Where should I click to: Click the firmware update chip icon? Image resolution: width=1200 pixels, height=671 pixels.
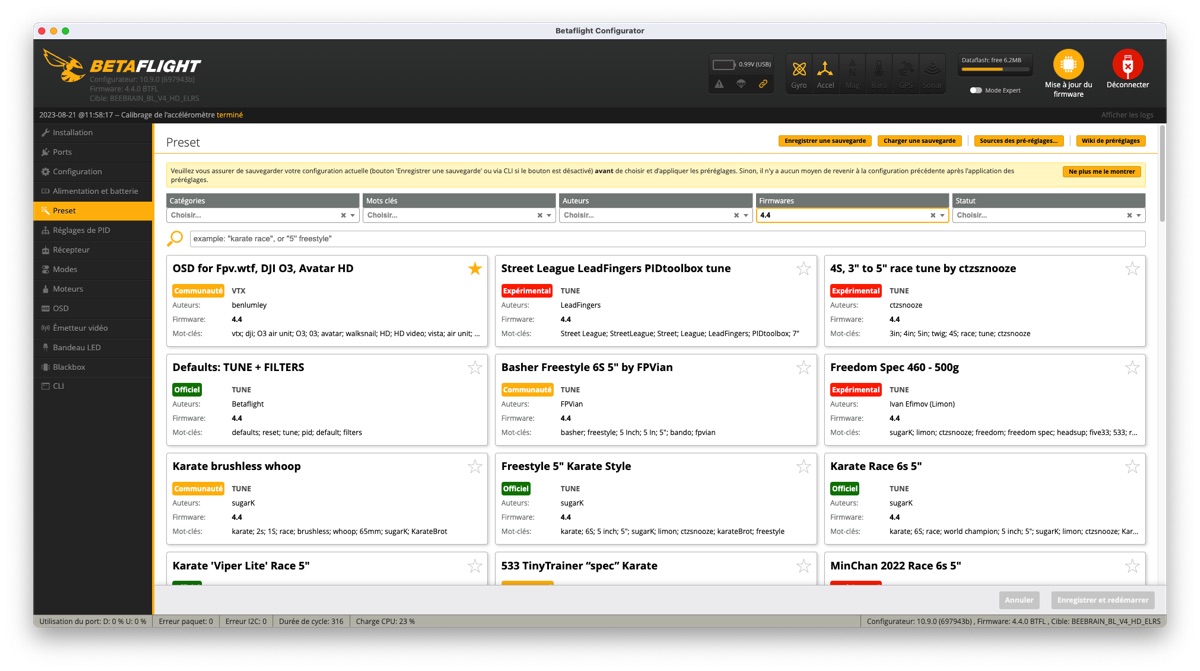pos(1068,64)
